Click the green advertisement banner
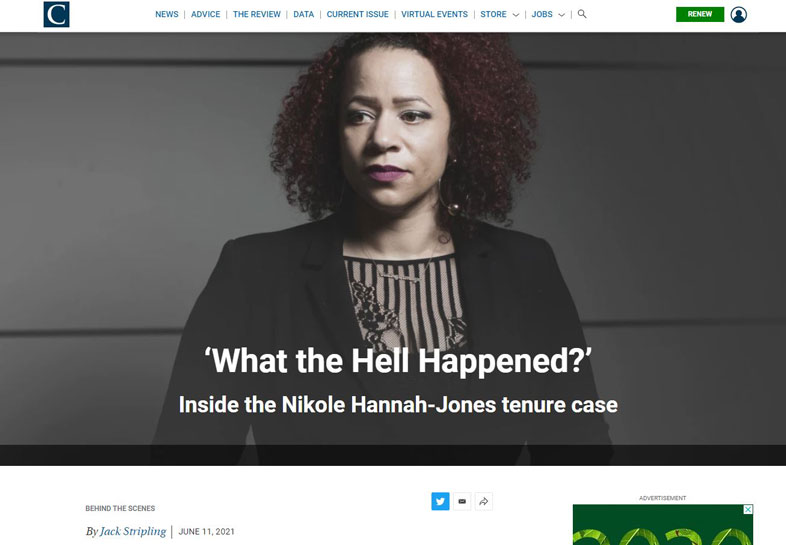 pyautogui.click(x=663, y=524)
